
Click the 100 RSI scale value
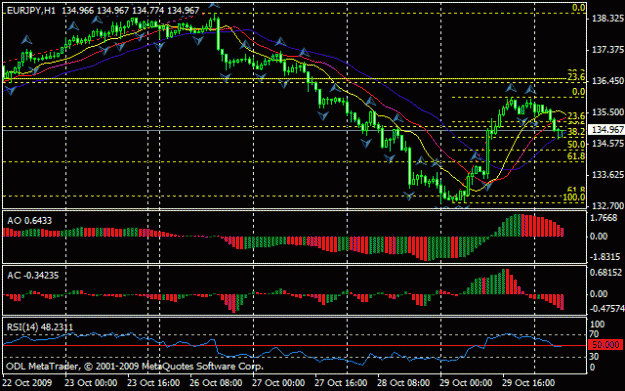pos(597,324)
